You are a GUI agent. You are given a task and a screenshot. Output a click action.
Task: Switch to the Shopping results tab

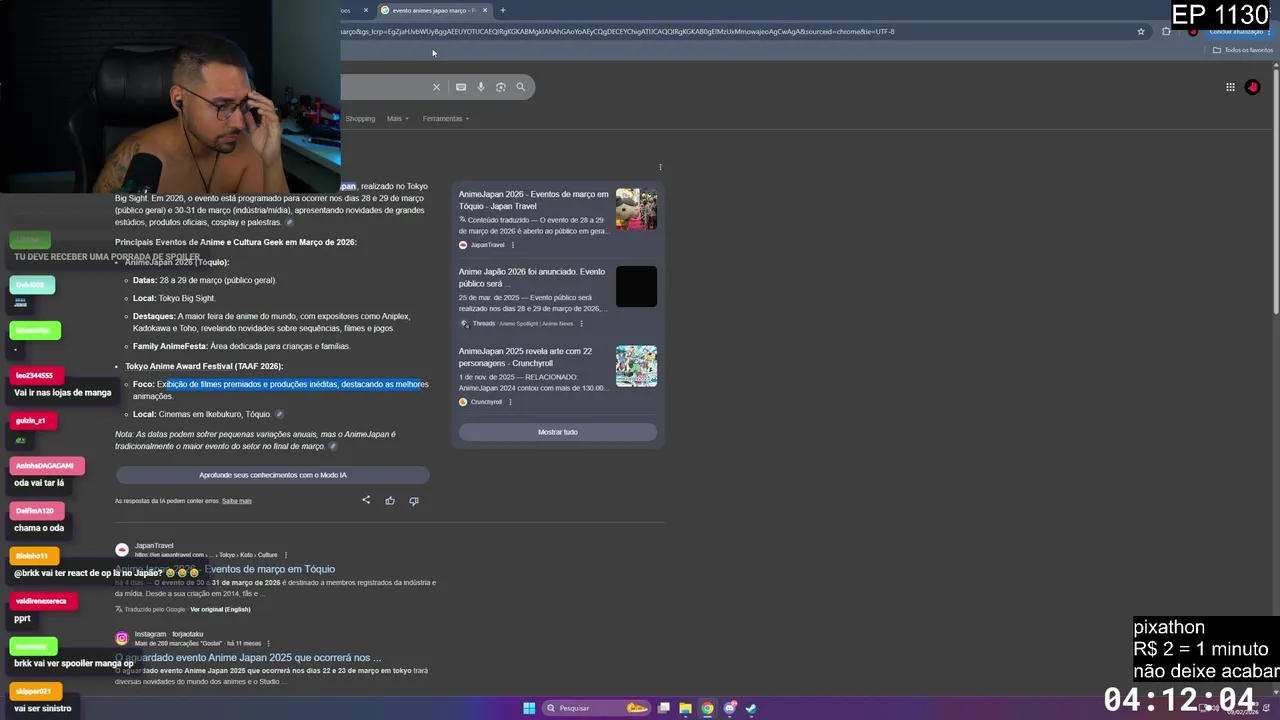coord(360,118)
